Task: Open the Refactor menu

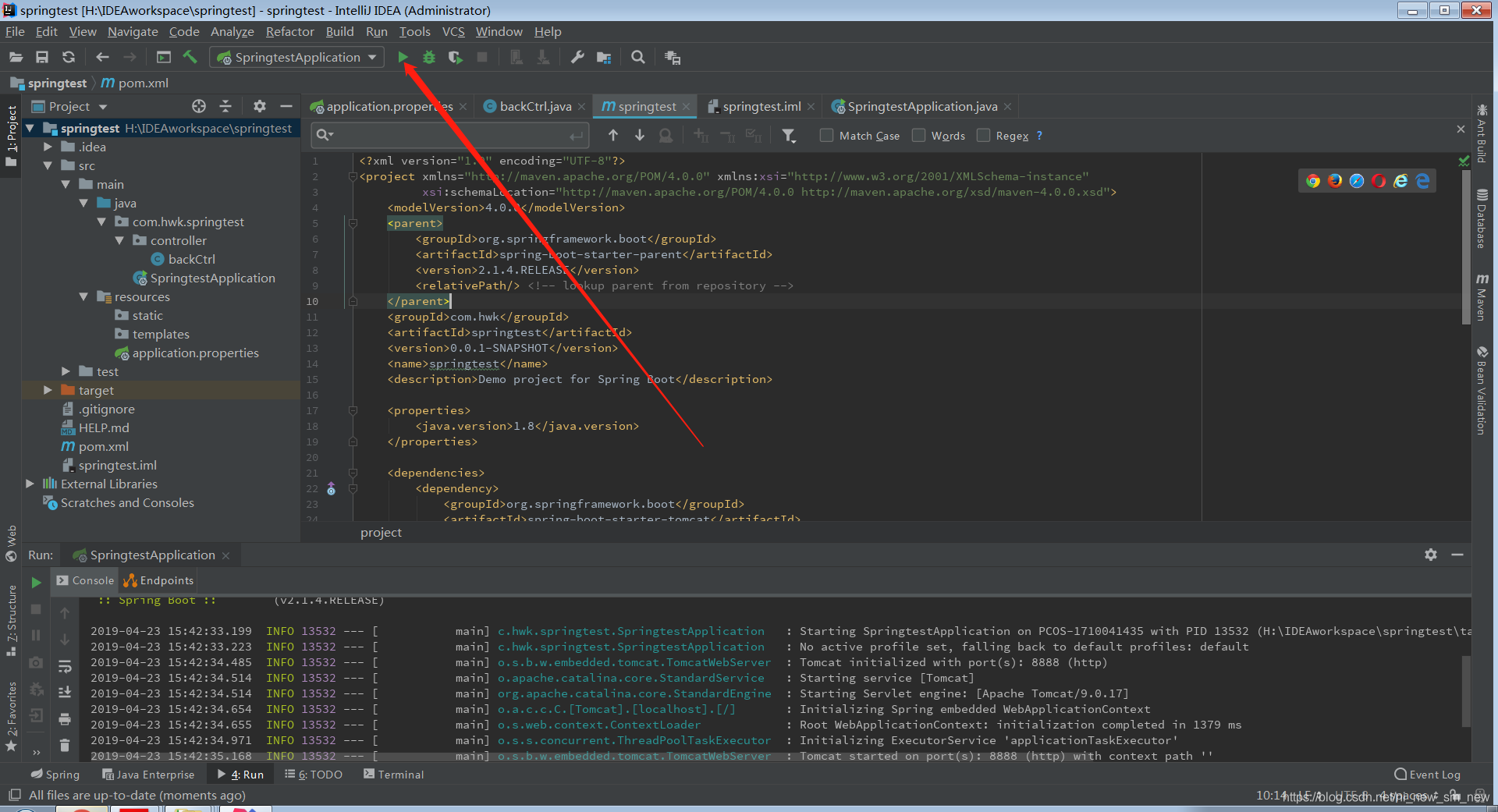Action: pyautogui.click(x=289, y=31)
